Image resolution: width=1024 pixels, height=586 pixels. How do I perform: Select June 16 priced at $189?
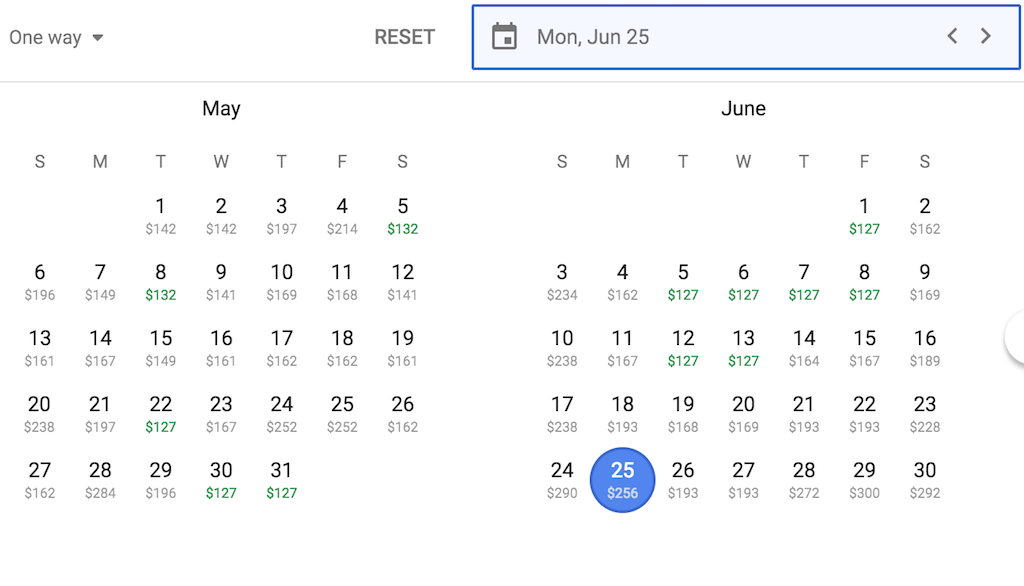[925, 348]
